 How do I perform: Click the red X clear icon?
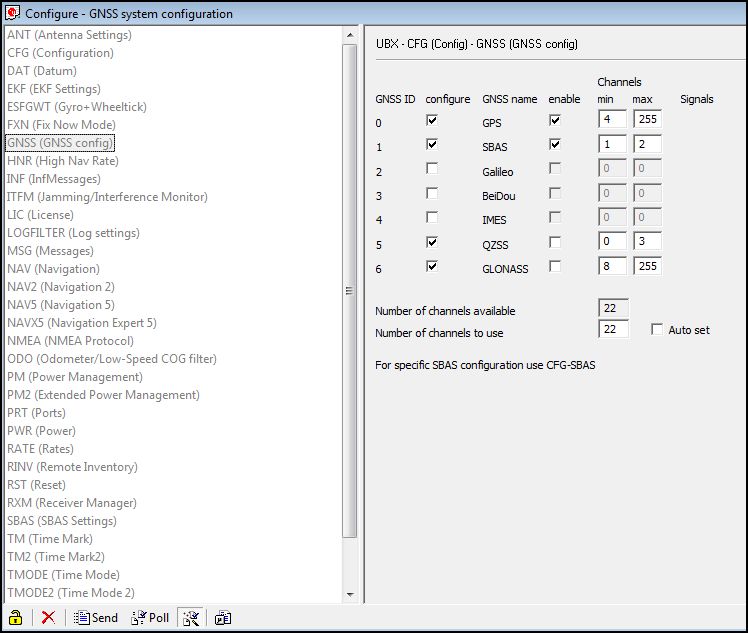pos(48,618)
